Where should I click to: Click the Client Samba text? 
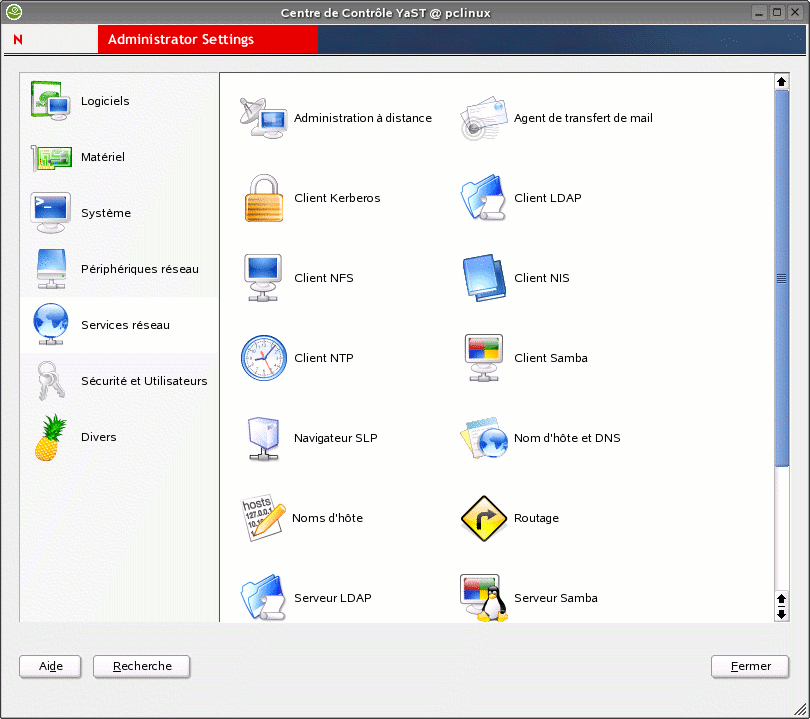[551, 358]
